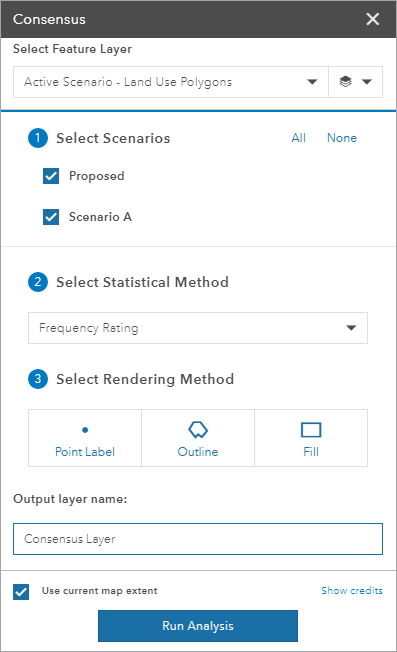
Task: Select the Point Label dot icon
Action: coord(85,430)
